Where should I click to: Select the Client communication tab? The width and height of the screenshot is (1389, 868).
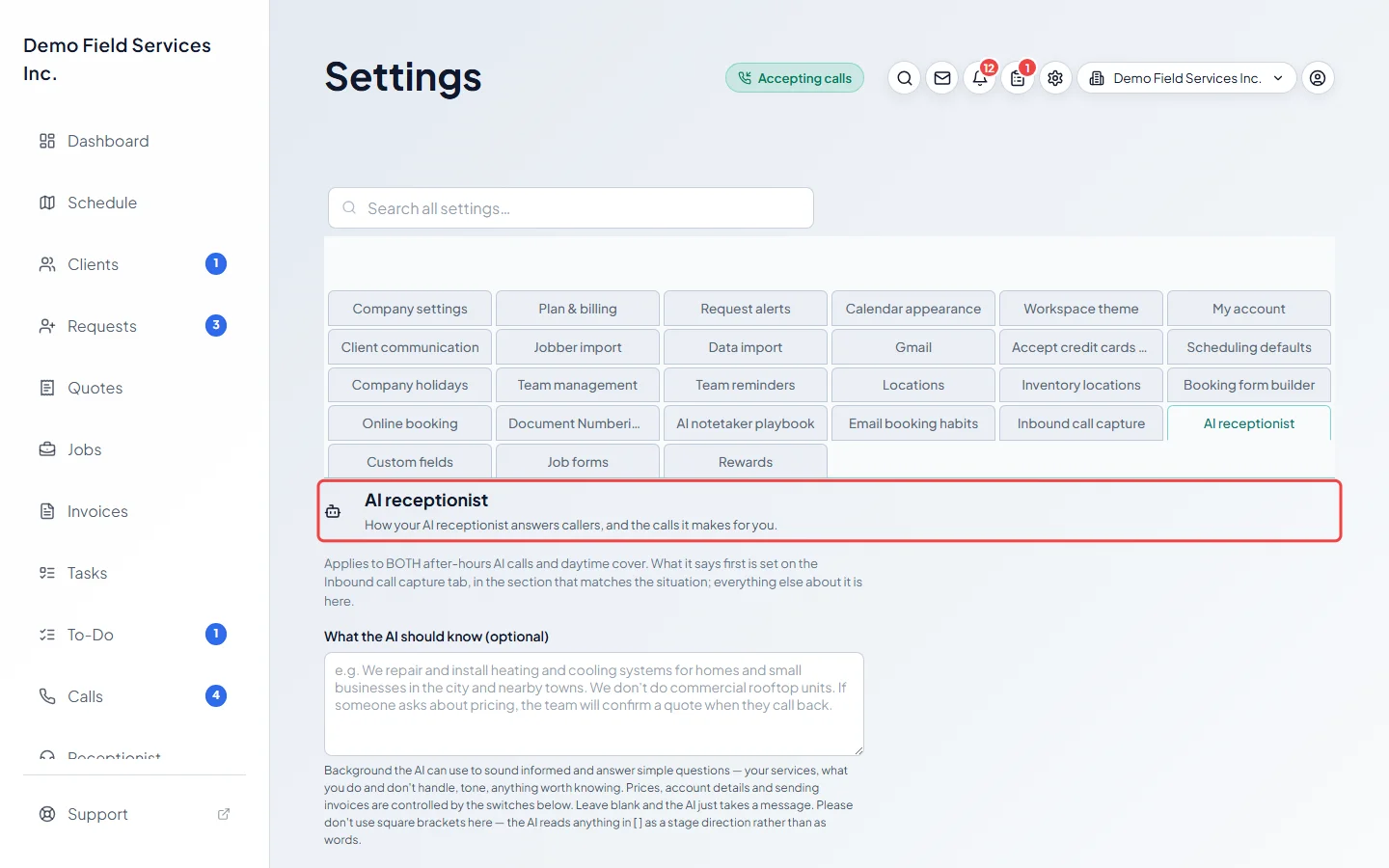click(410, 347)
